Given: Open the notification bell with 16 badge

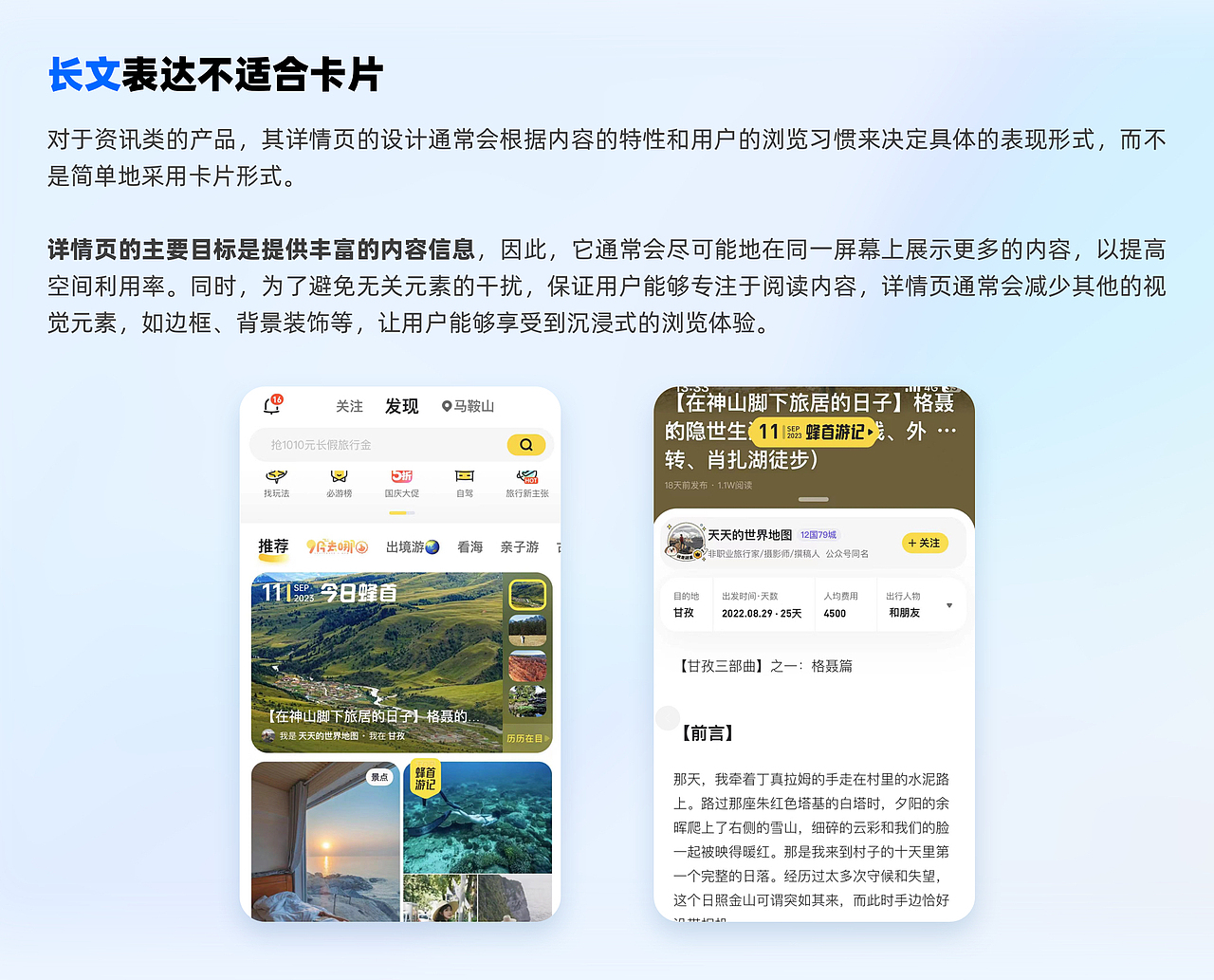Looking at the screenshot, I should click(273, 405).
